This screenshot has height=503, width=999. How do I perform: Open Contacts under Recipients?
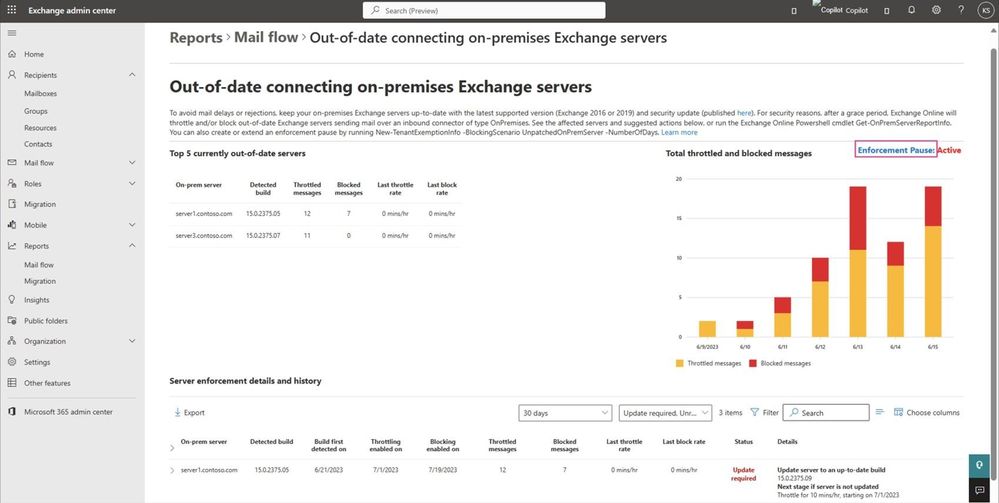coord(38,144)
